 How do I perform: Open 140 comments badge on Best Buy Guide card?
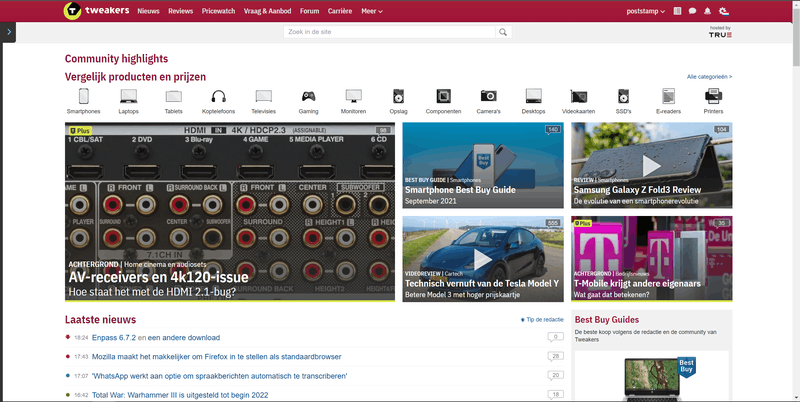tap(553, 130)
